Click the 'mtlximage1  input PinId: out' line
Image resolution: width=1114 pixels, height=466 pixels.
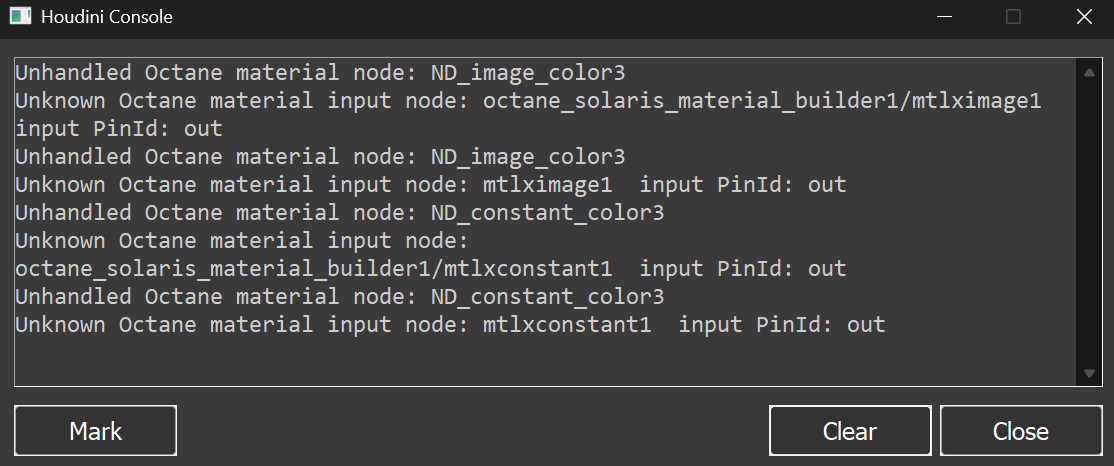[431, 185]
